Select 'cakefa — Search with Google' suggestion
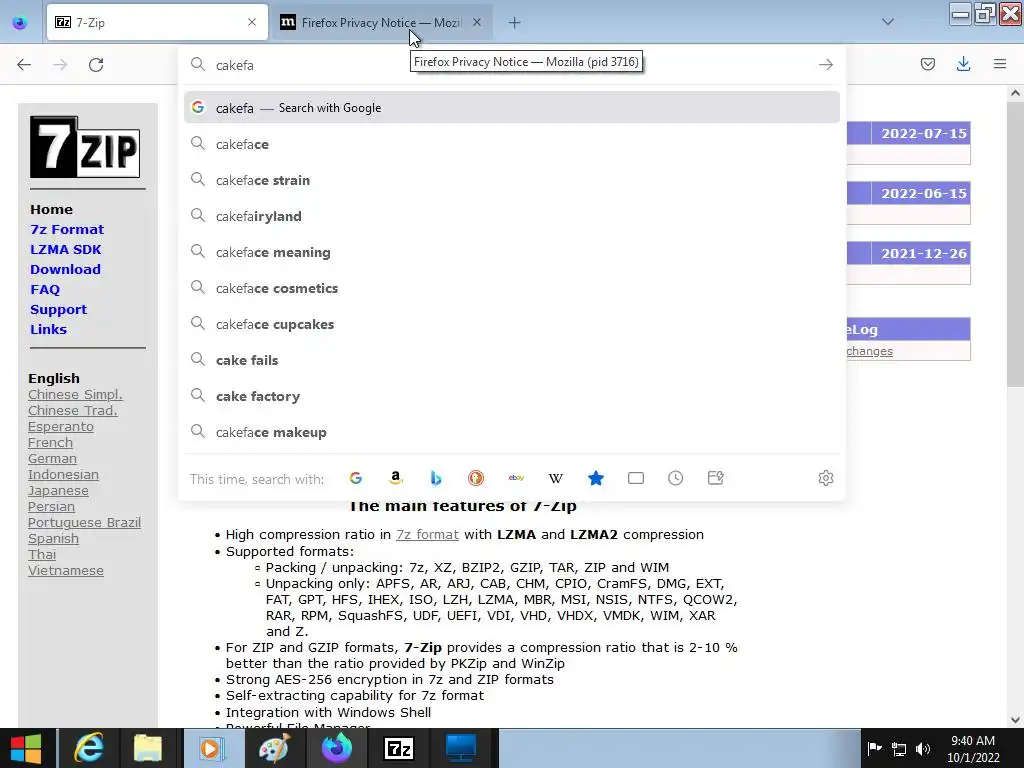This screenshot has width=1024, height=768. (x=512, y=108)
